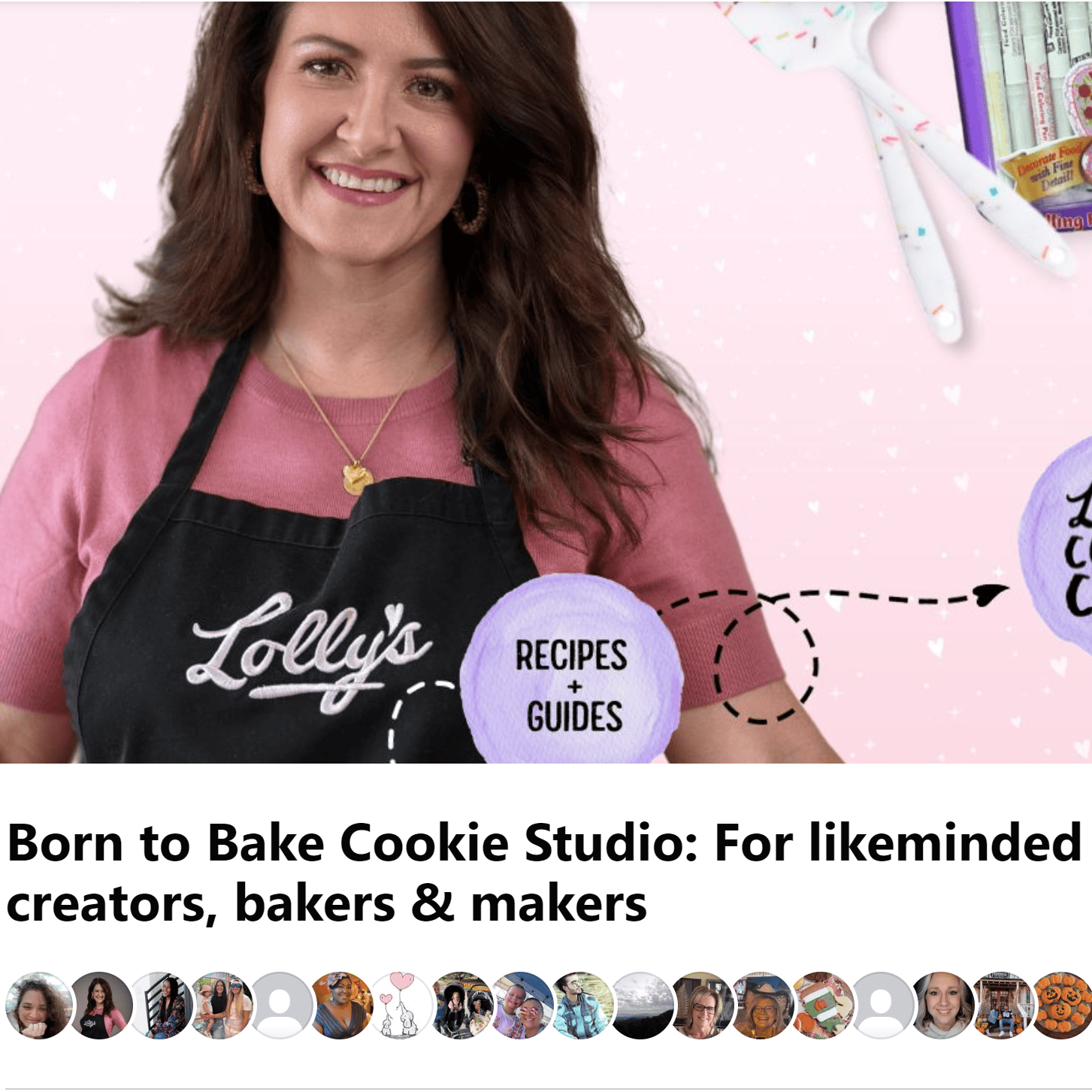Open the pumpkin cup illustration avatar

(821, 1006)
